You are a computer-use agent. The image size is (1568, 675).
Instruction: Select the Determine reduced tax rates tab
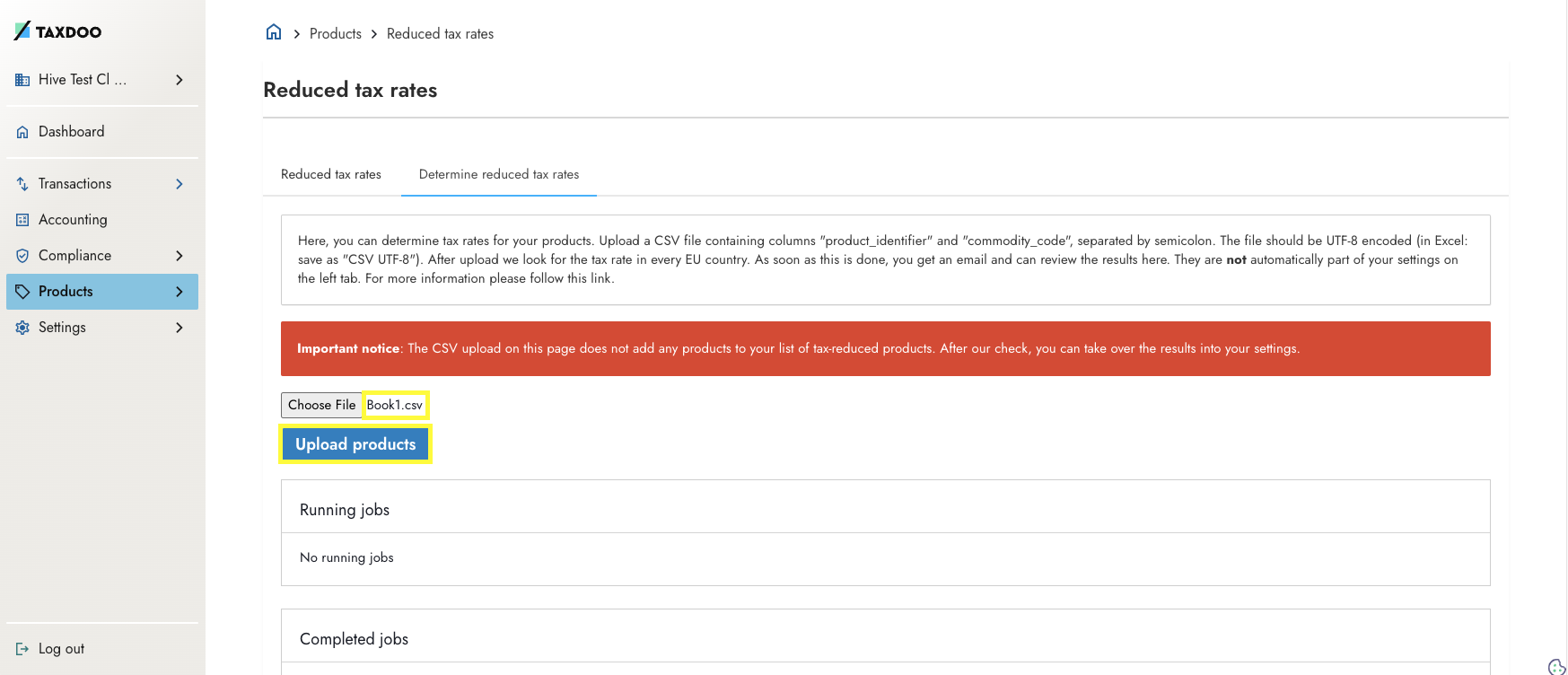point(499,174)
